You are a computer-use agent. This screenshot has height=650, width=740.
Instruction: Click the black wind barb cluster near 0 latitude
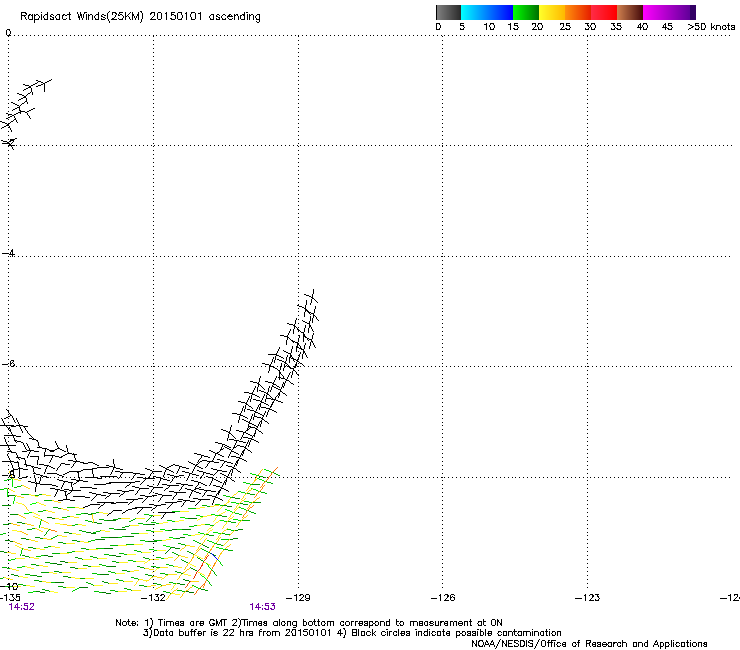(x=25, y=106)
